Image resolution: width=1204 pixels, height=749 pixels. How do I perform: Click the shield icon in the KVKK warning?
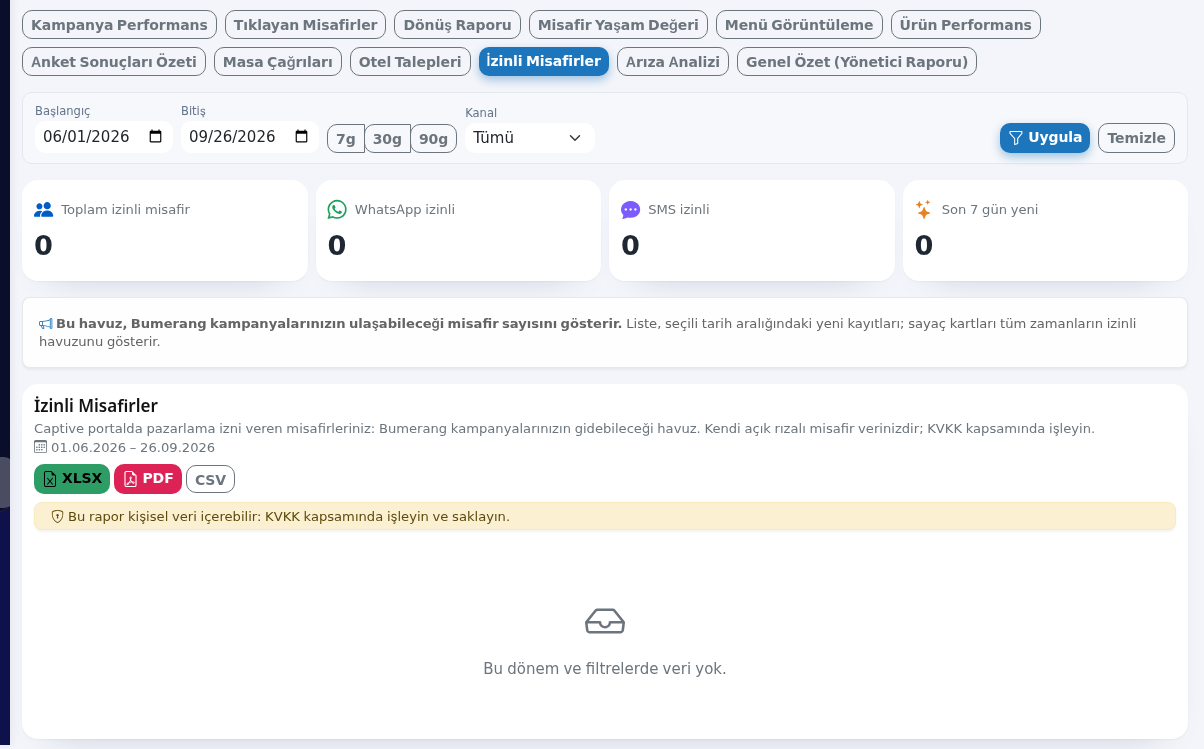coord(58,516)
